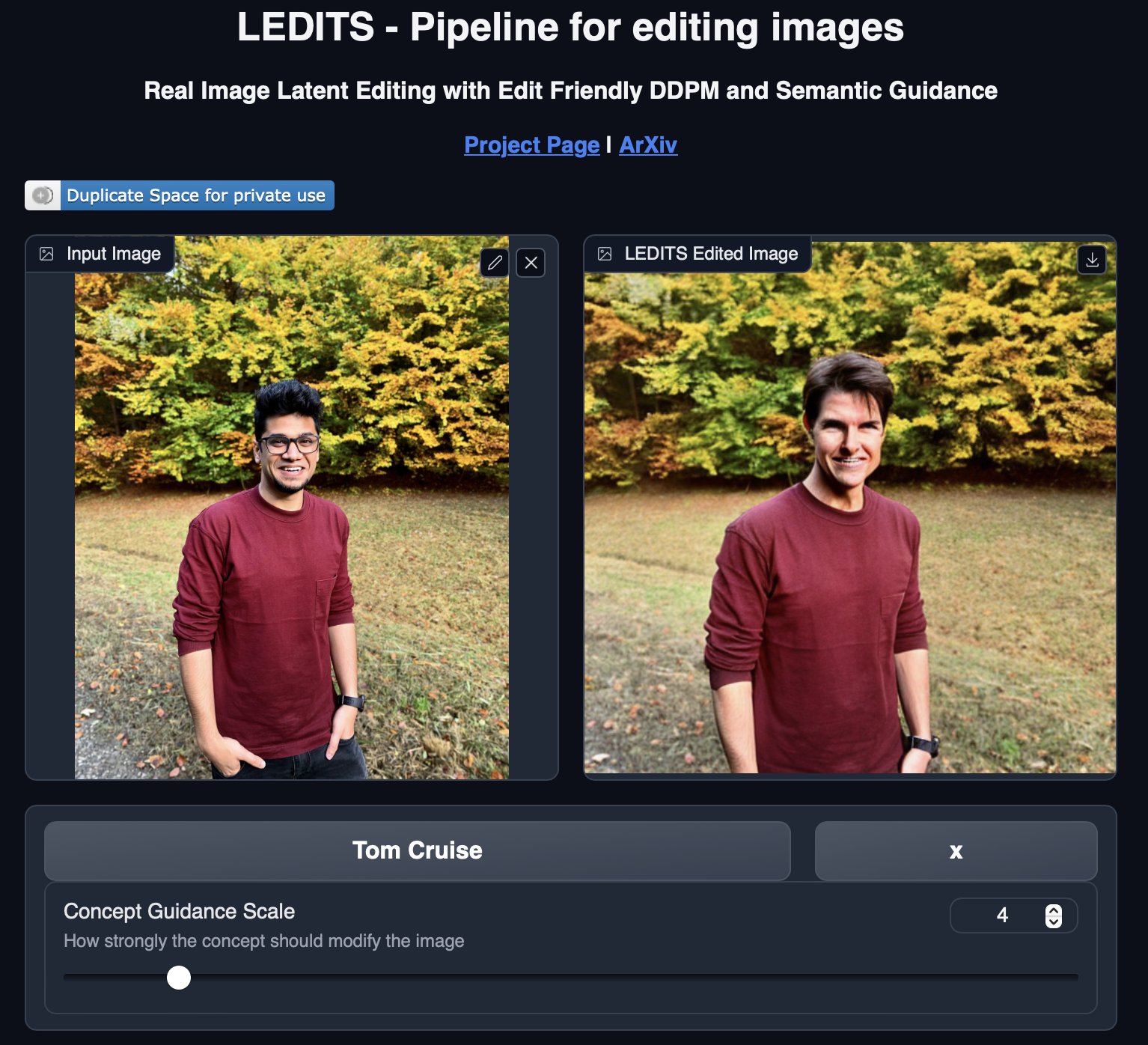Click the LEDITS Edited Image label

coord(711,254)
